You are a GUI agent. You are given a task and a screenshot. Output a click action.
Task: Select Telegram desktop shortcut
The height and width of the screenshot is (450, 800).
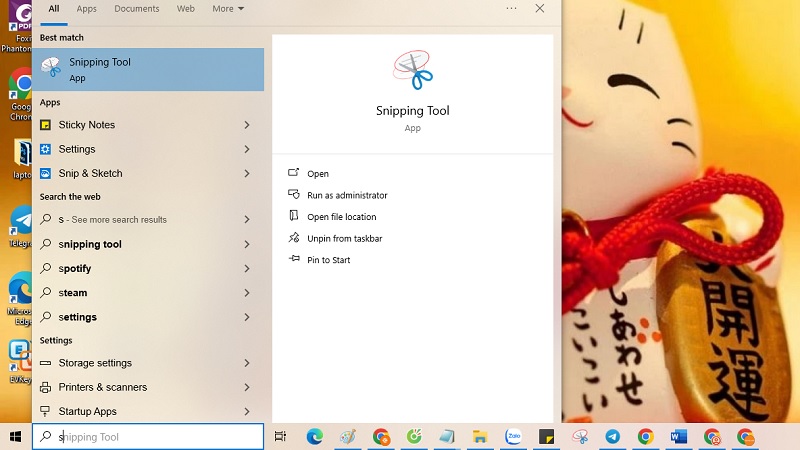[x=20, y=228]
